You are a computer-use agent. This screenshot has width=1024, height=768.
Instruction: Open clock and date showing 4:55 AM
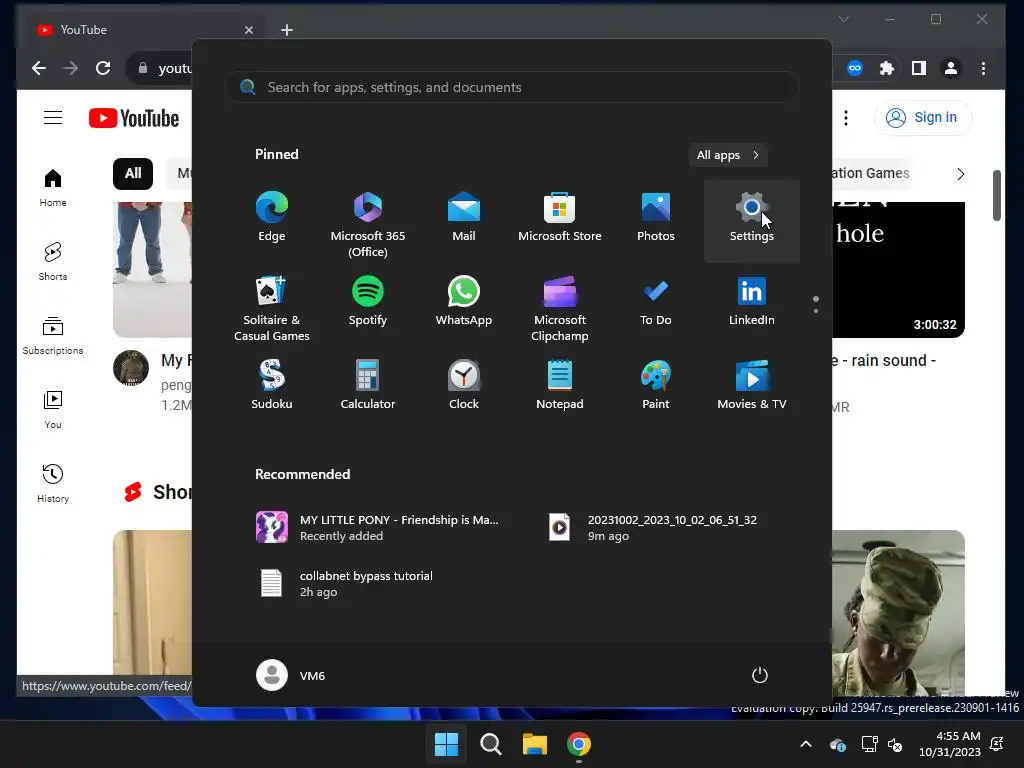point(950,744)
